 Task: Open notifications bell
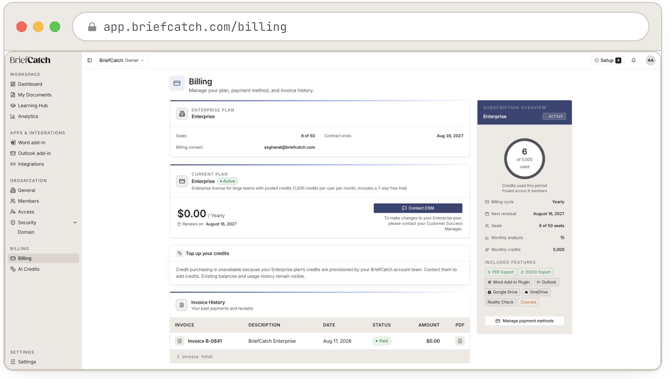point(634,60)
